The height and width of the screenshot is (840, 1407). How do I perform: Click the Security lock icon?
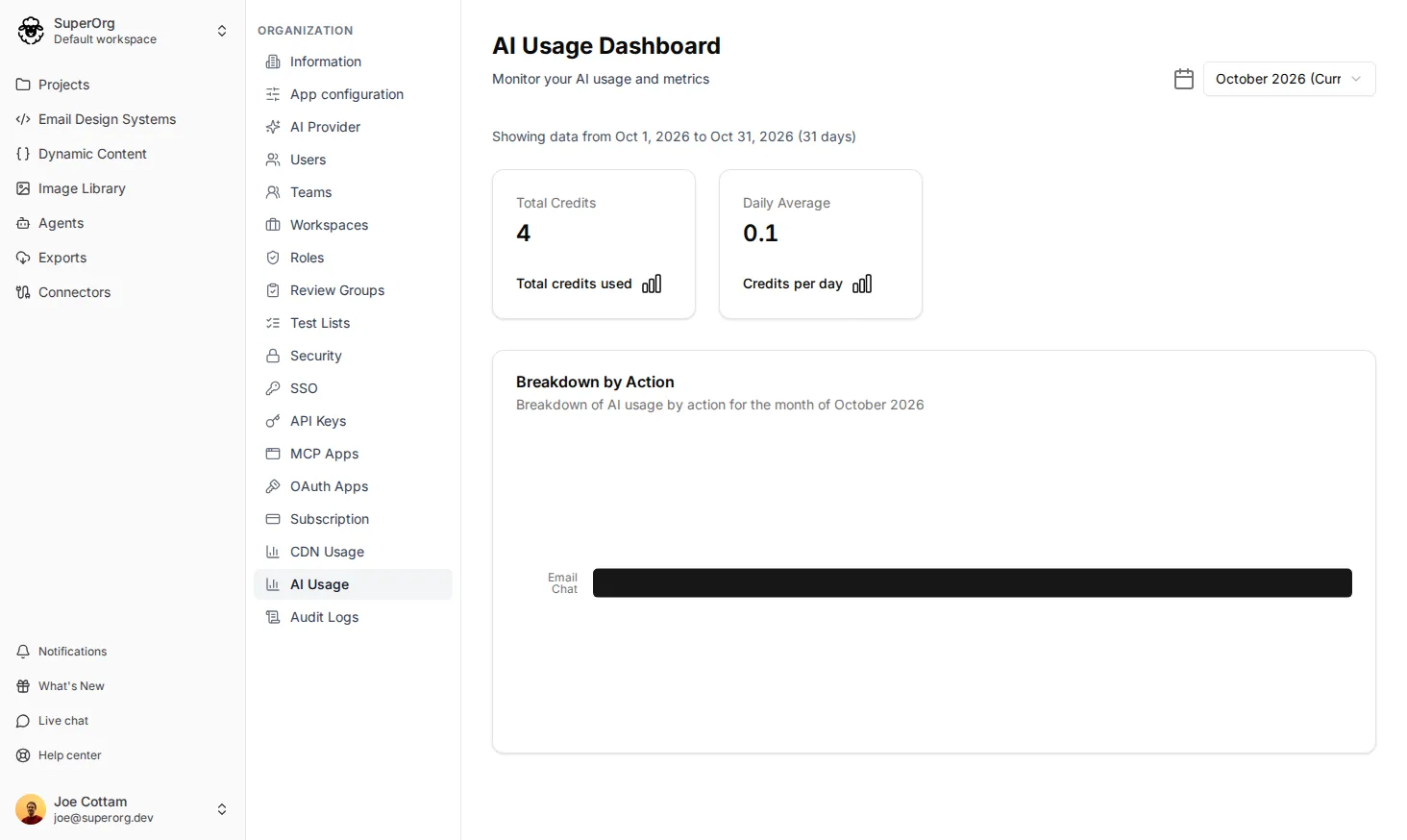pyautogui.click(x=273, y=356)
